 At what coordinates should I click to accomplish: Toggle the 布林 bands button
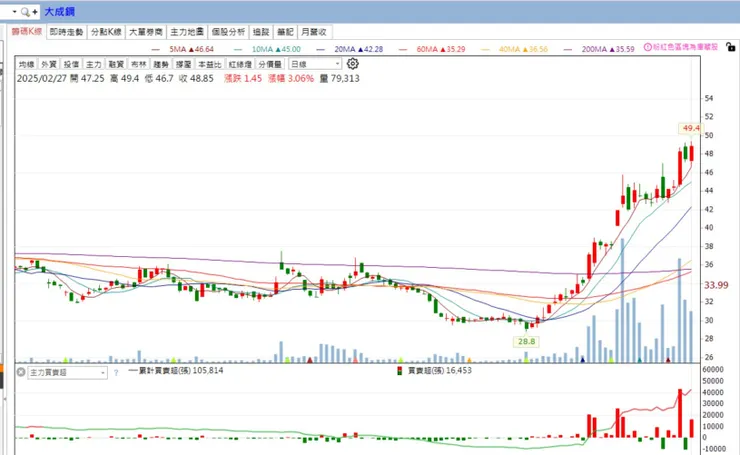coord(138,64)
